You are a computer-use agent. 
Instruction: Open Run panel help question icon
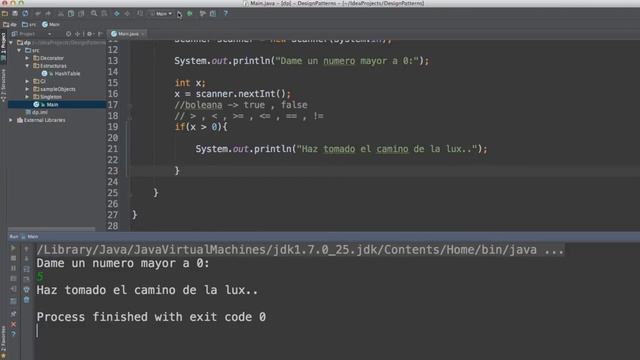pyautogui.click(x=13, y=334)
